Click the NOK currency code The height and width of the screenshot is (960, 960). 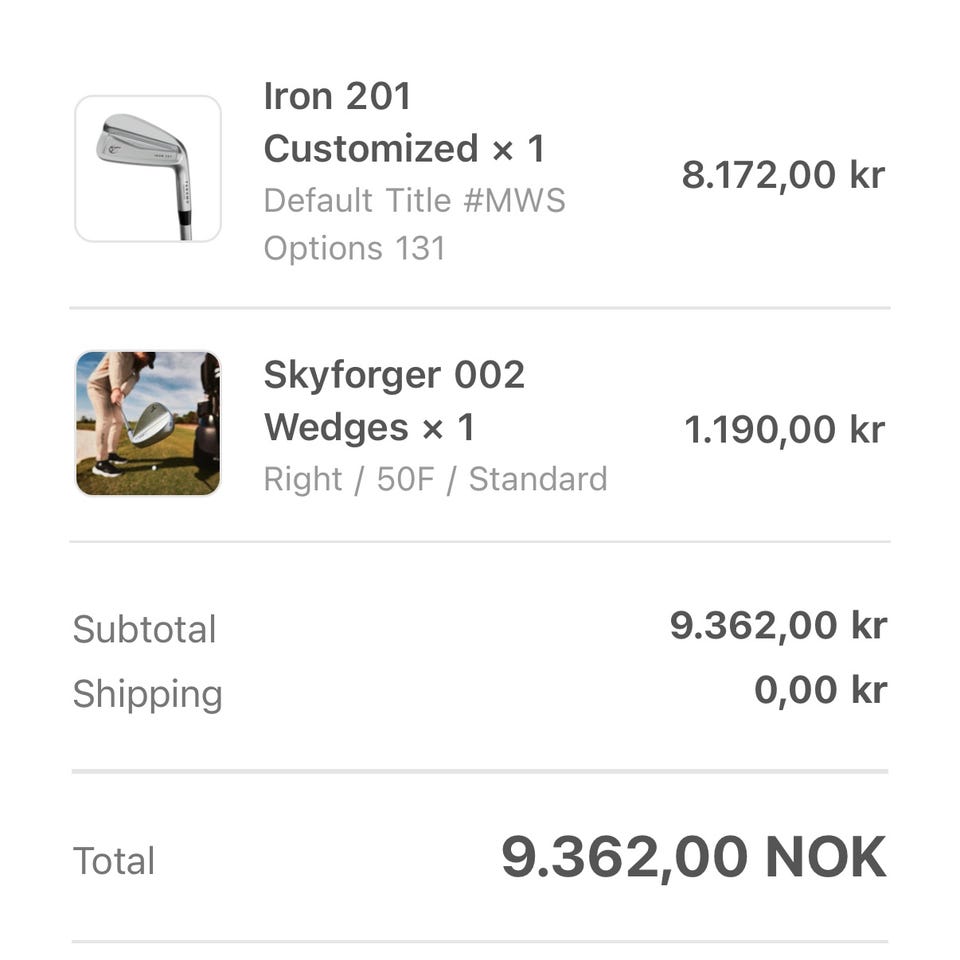coord(825,858)
